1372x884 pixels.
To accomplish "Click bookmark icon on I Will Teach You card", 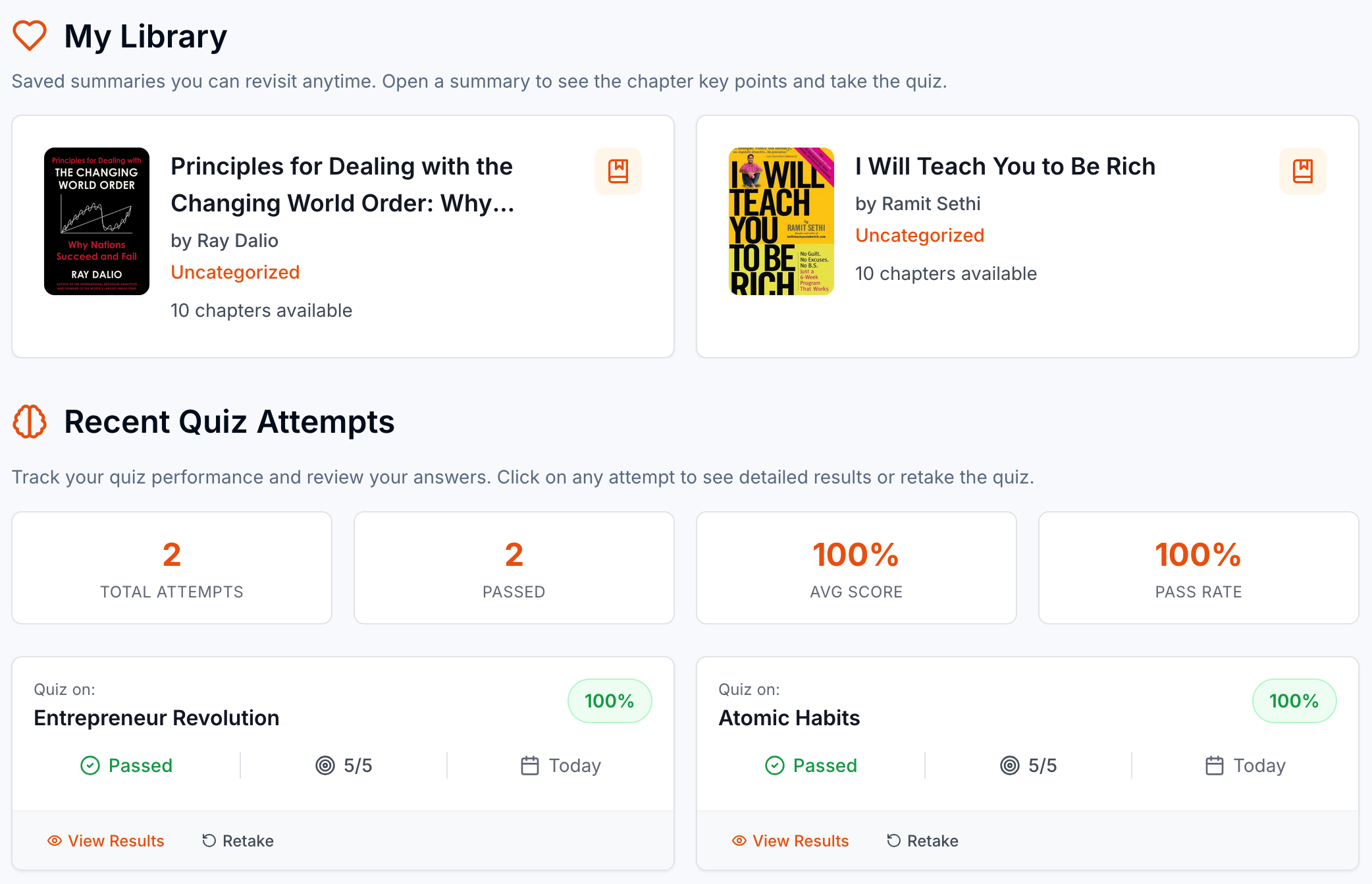I will tap(1302, 171).
